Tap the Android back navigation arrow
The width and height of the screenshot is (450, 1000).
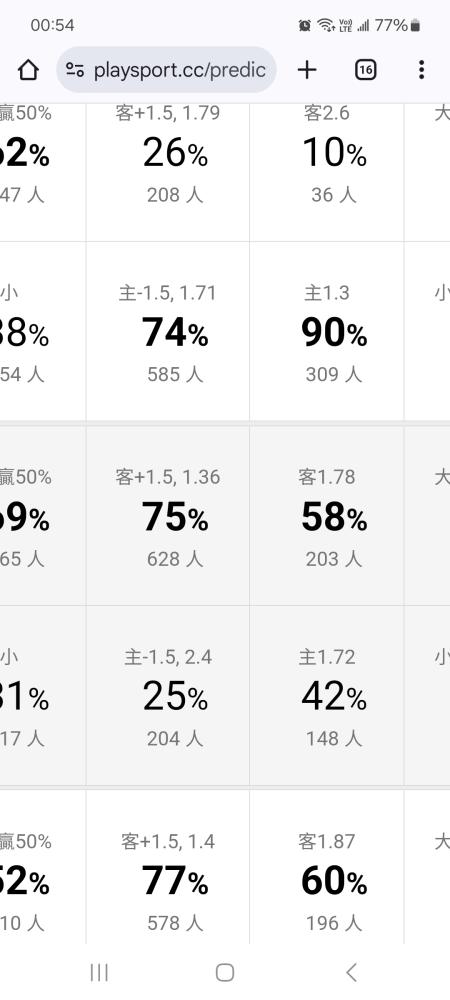(351, 973)
